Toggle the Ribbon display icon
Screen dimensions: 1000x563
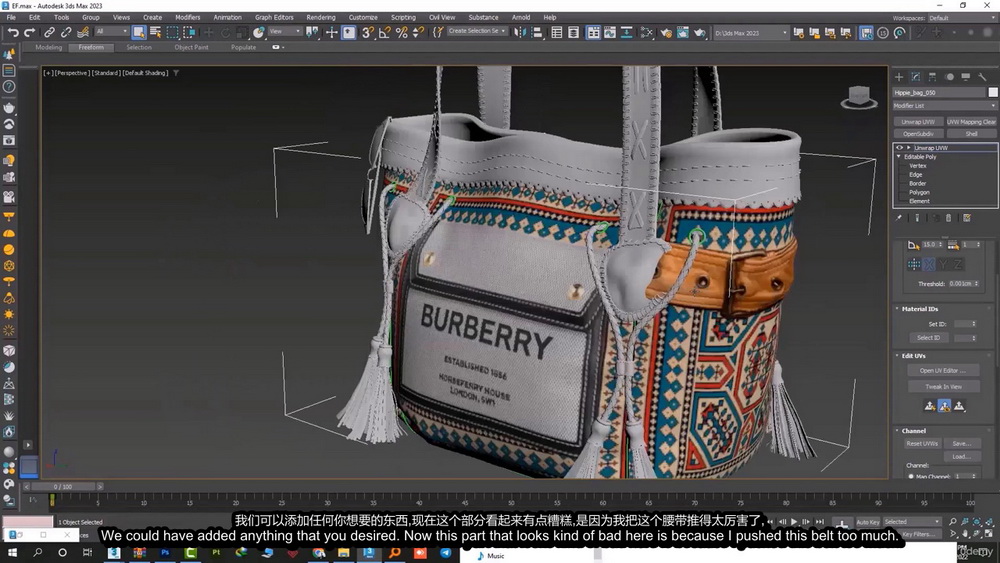tap(593, 32)
